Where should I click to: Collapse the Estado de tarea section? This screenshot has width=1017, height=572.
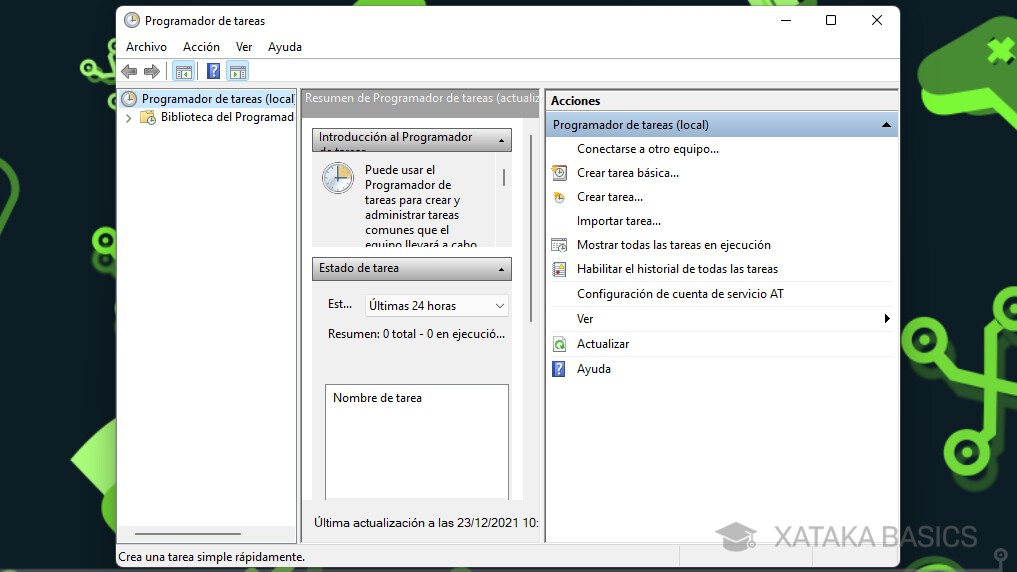501,269
